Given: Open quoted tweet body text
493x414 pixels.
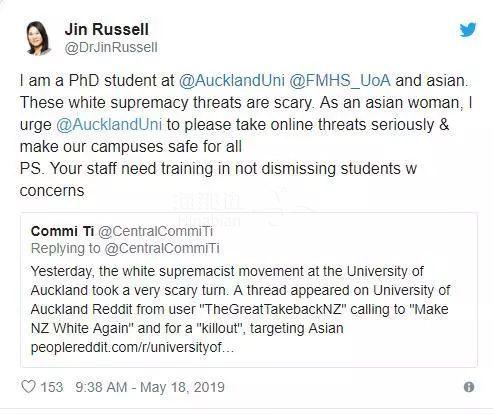Looking at the screenshot, I should click(240, 309).
